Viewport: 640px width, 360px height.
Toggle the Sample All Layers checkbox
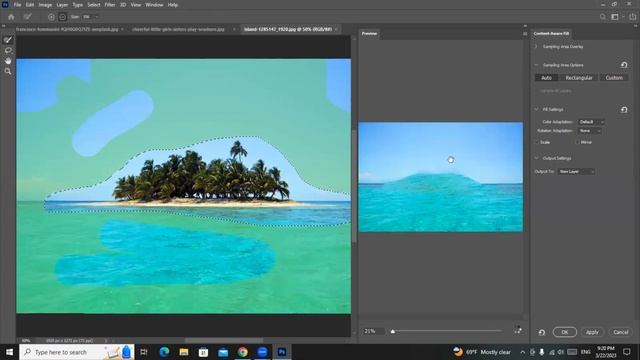click(537, 91)
